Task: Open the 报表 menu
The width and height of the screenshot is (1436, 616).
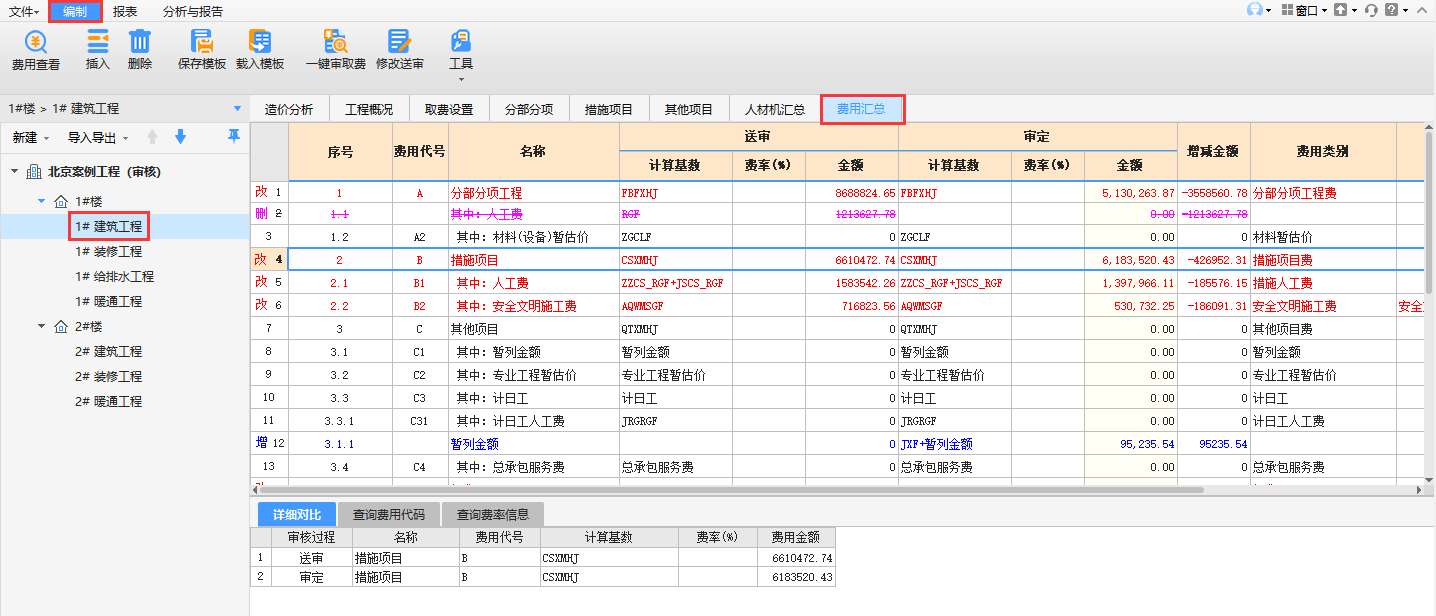Action: [x=125, y=12]
